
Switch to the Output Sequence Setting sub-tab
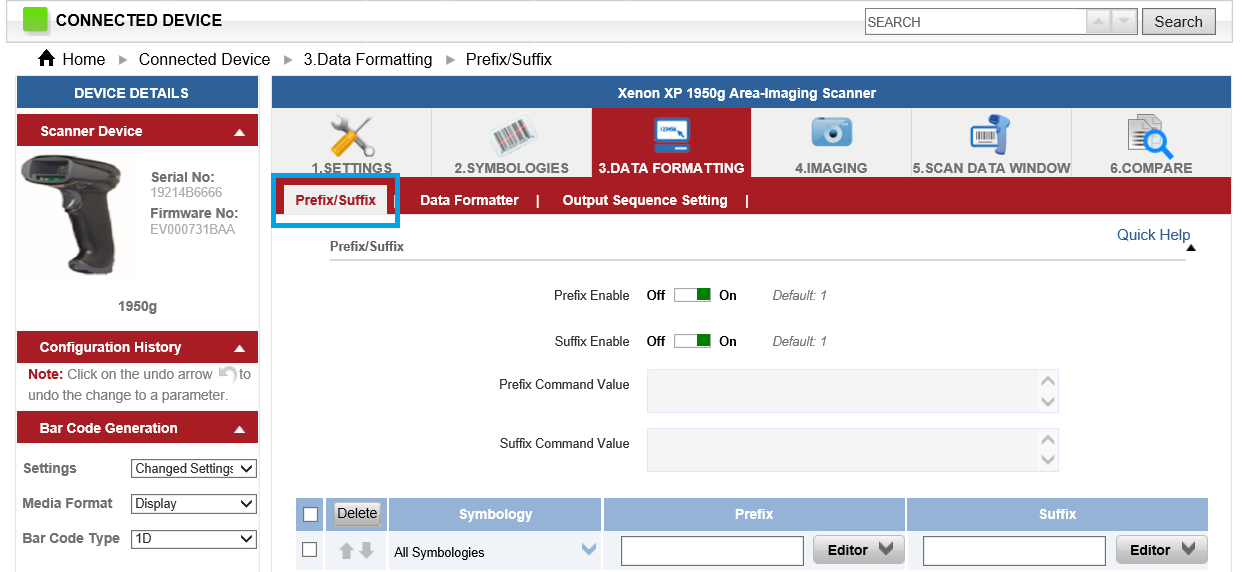(x=645, y=200)
